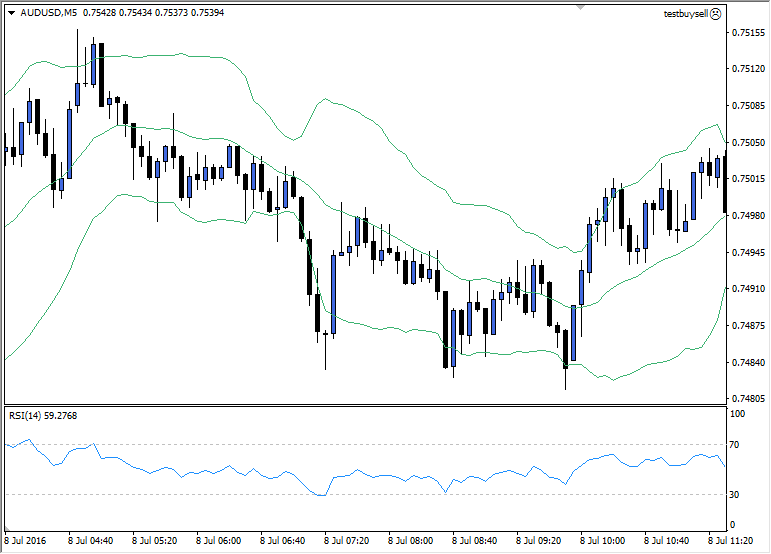Viewport: 771px width, 554px height.
Task: Click the 0.75155 price axis label
Action: 747,33
